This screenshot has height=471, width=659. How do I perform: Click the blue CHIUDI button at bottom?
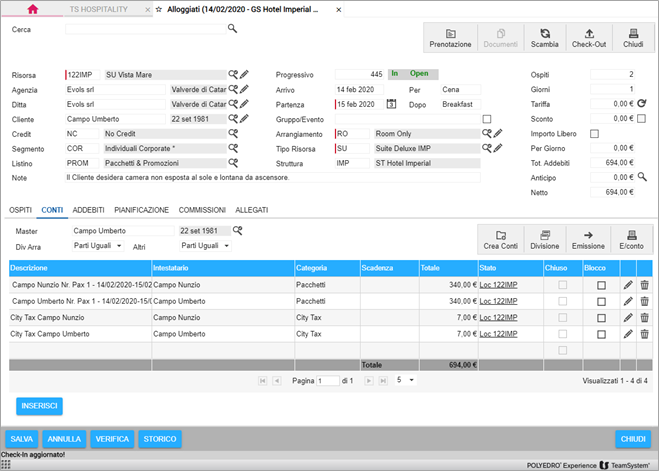(633, 439)
